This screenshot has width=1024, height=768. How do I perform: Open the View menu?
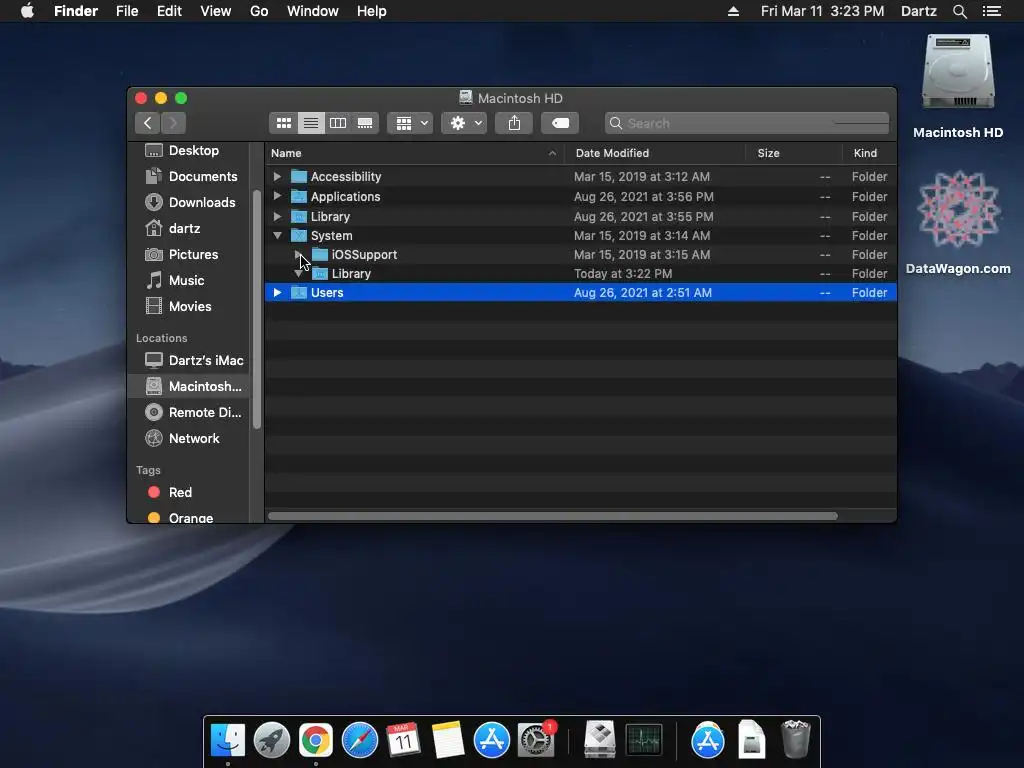point(216,11)
